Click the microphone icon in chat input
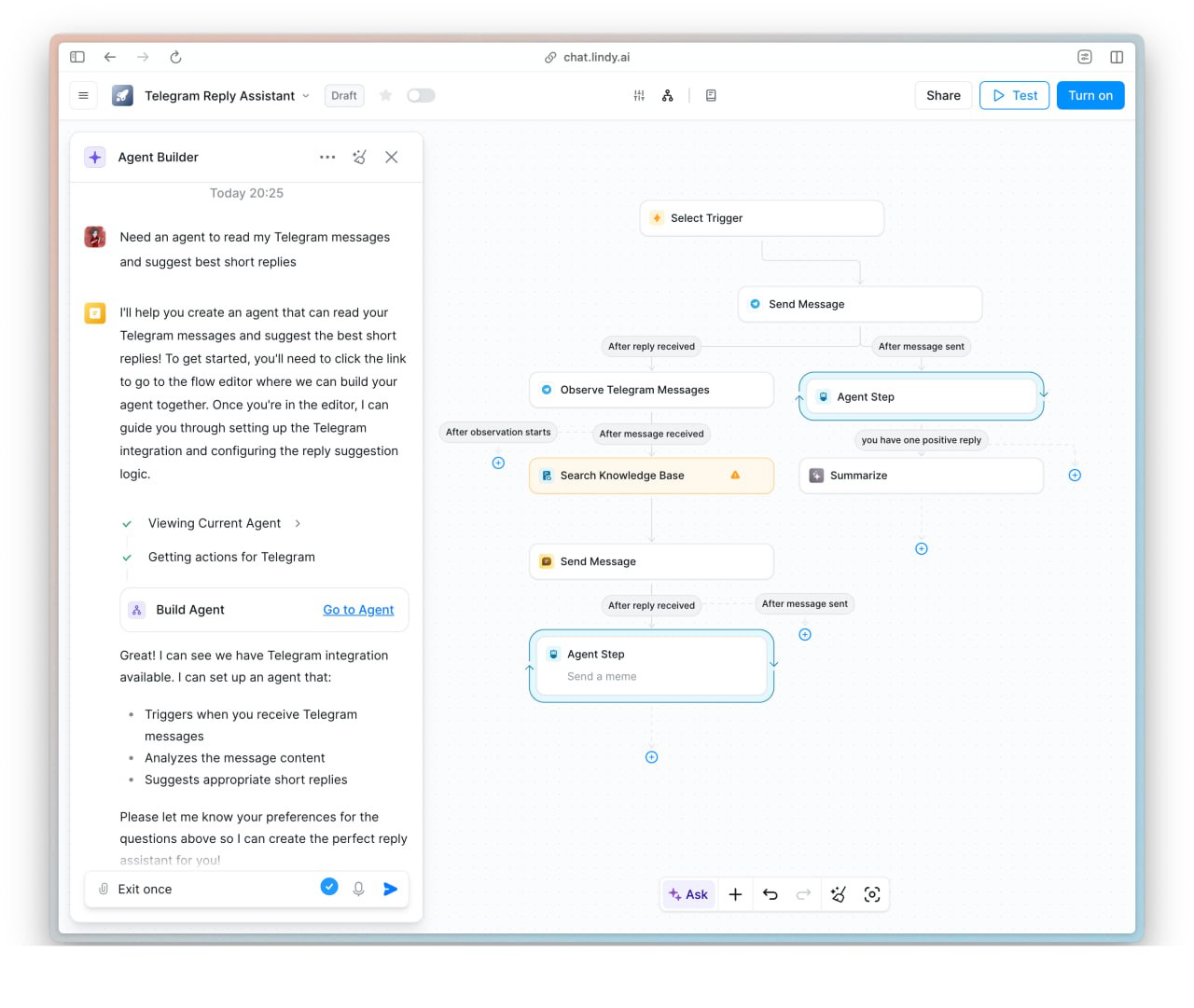The height and width of the screenshot is (1008, 1194). [x=358, y=889]
